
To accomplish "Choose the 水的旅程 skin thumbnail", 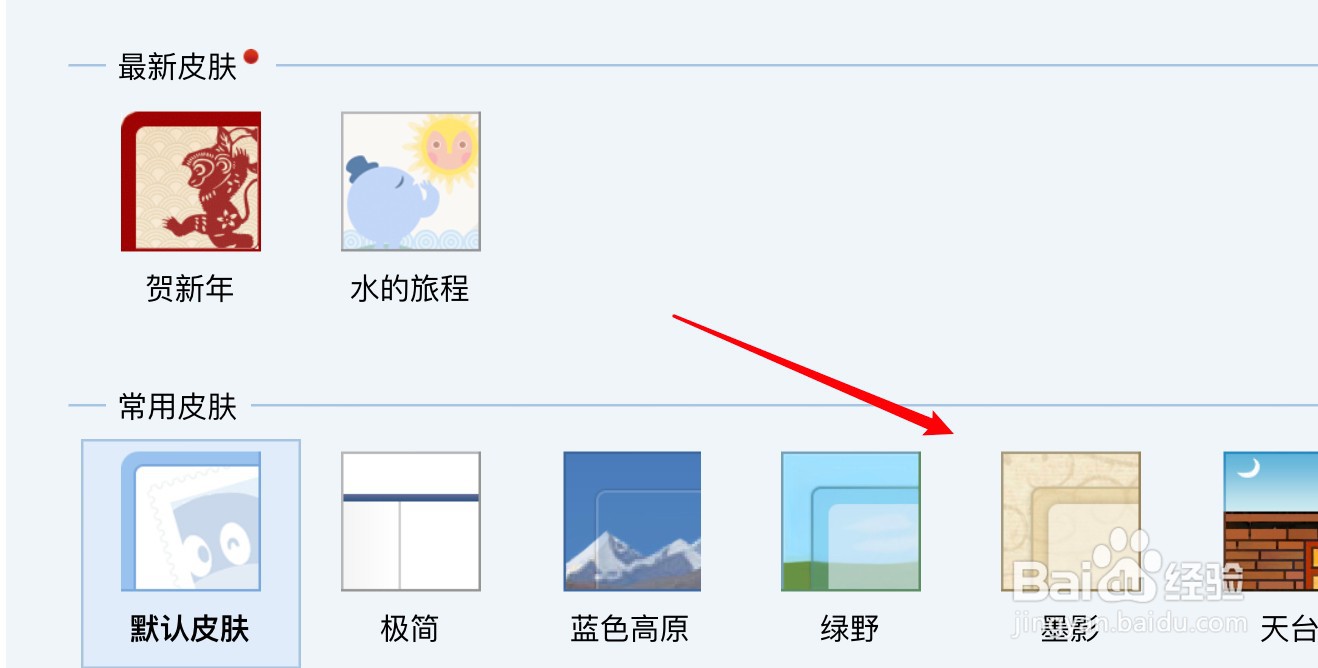I will (411, 181).
